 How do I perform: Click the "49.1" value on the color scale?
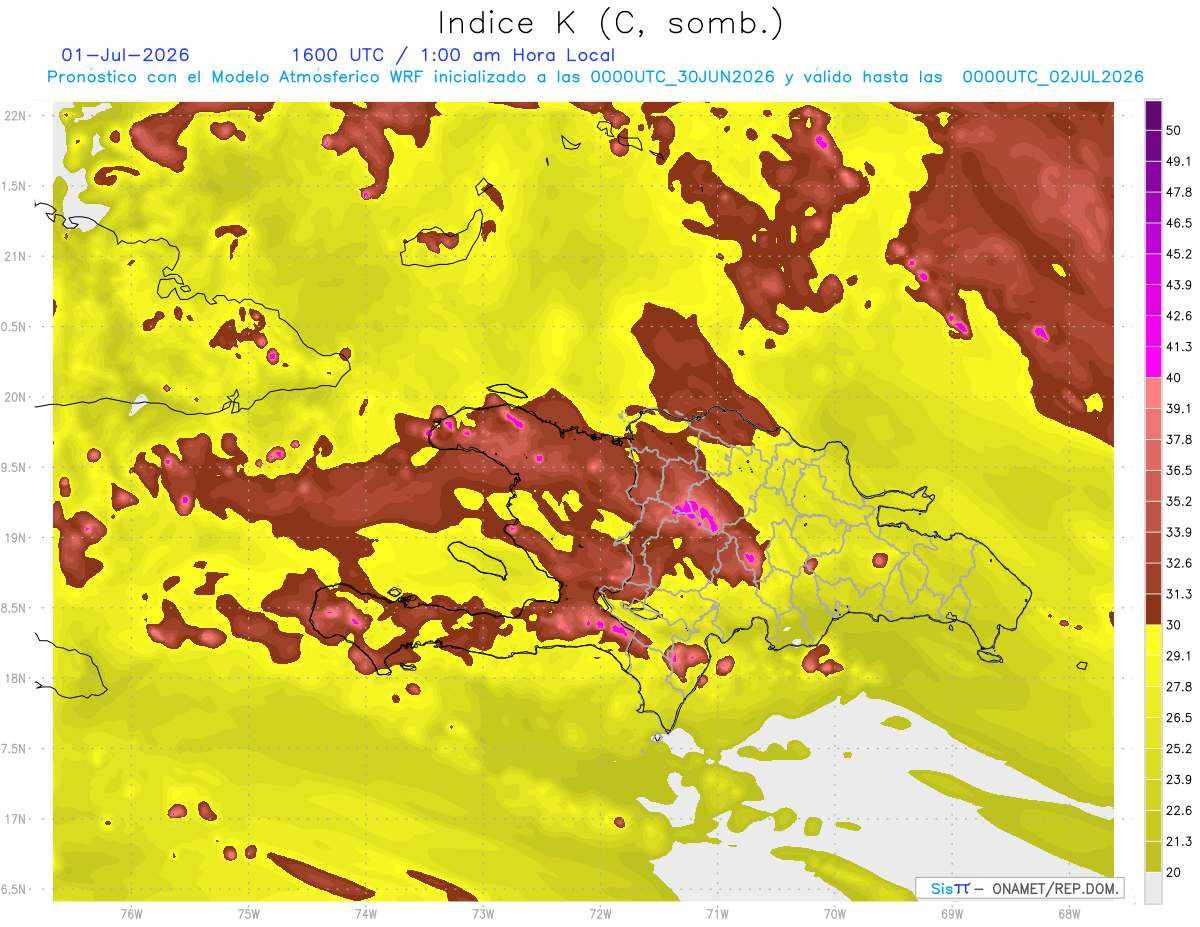coord(1178,161)
